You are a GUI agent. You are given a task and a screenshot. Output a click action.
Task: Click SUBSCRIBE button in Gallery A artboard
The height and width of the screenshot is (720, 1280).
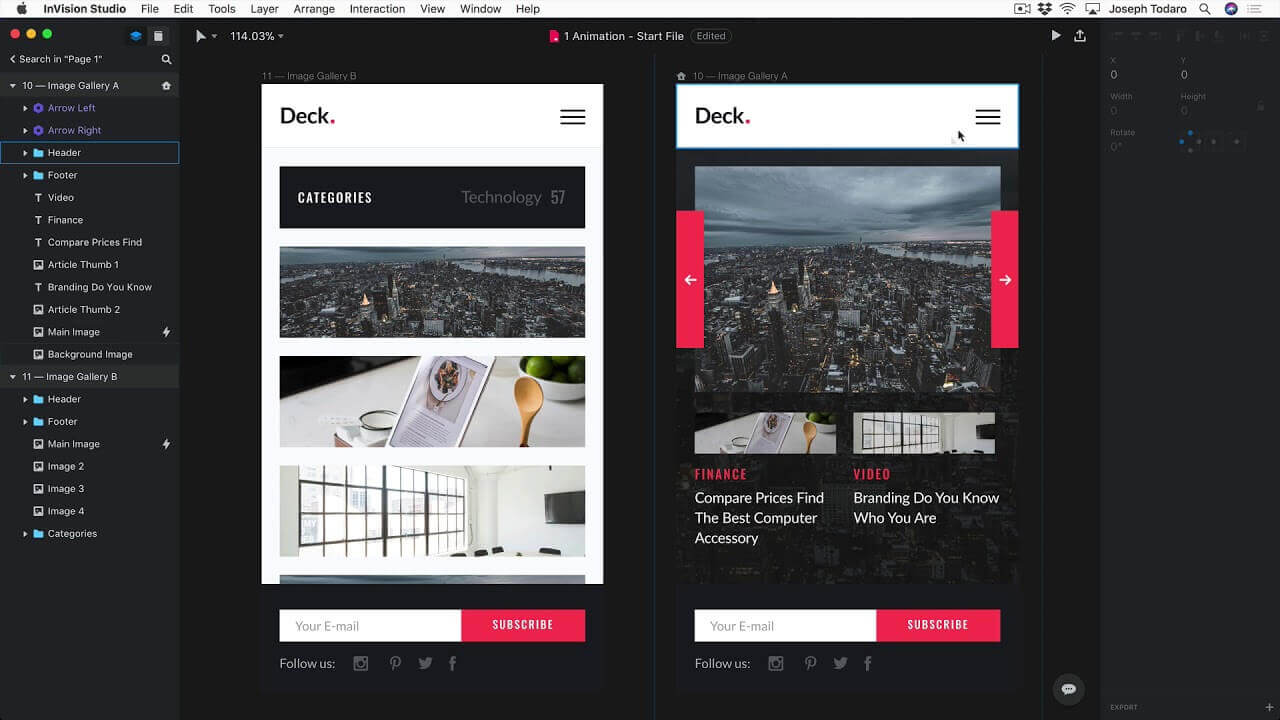point(938,625)
